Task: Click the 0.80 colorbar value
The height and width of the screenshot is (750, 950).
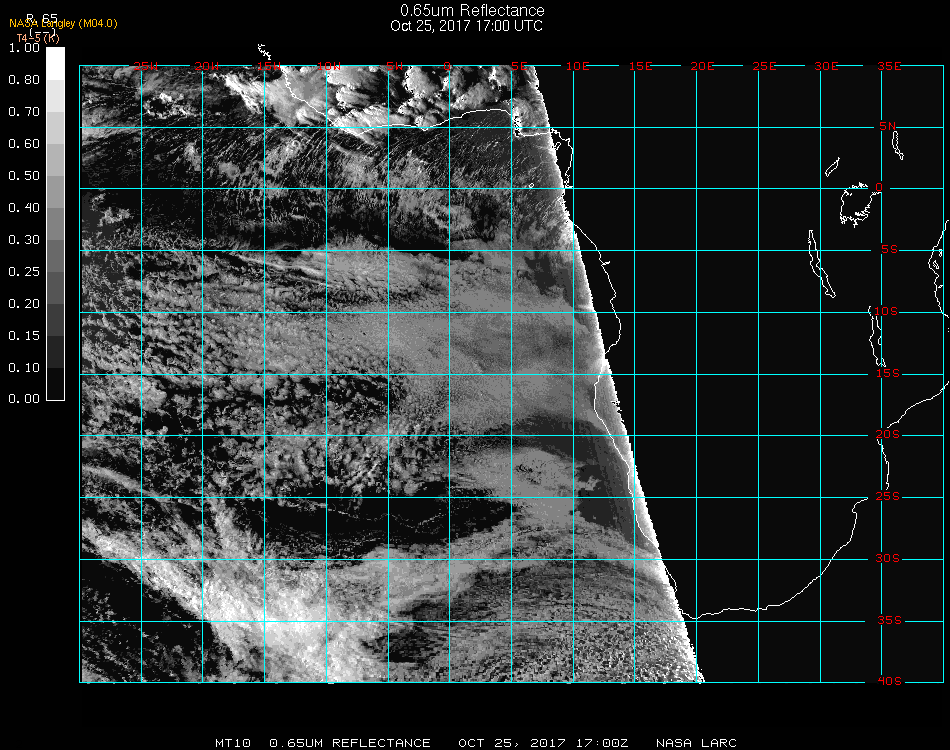Action: [24, 79]
